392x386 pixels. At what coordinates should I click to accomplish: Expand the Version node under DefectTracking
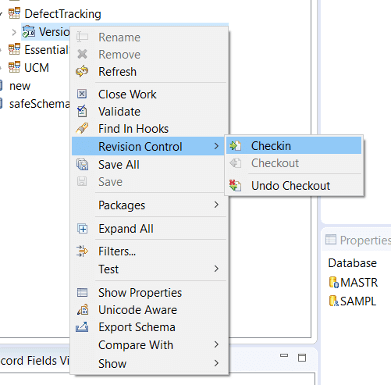[x=14, y=32]
